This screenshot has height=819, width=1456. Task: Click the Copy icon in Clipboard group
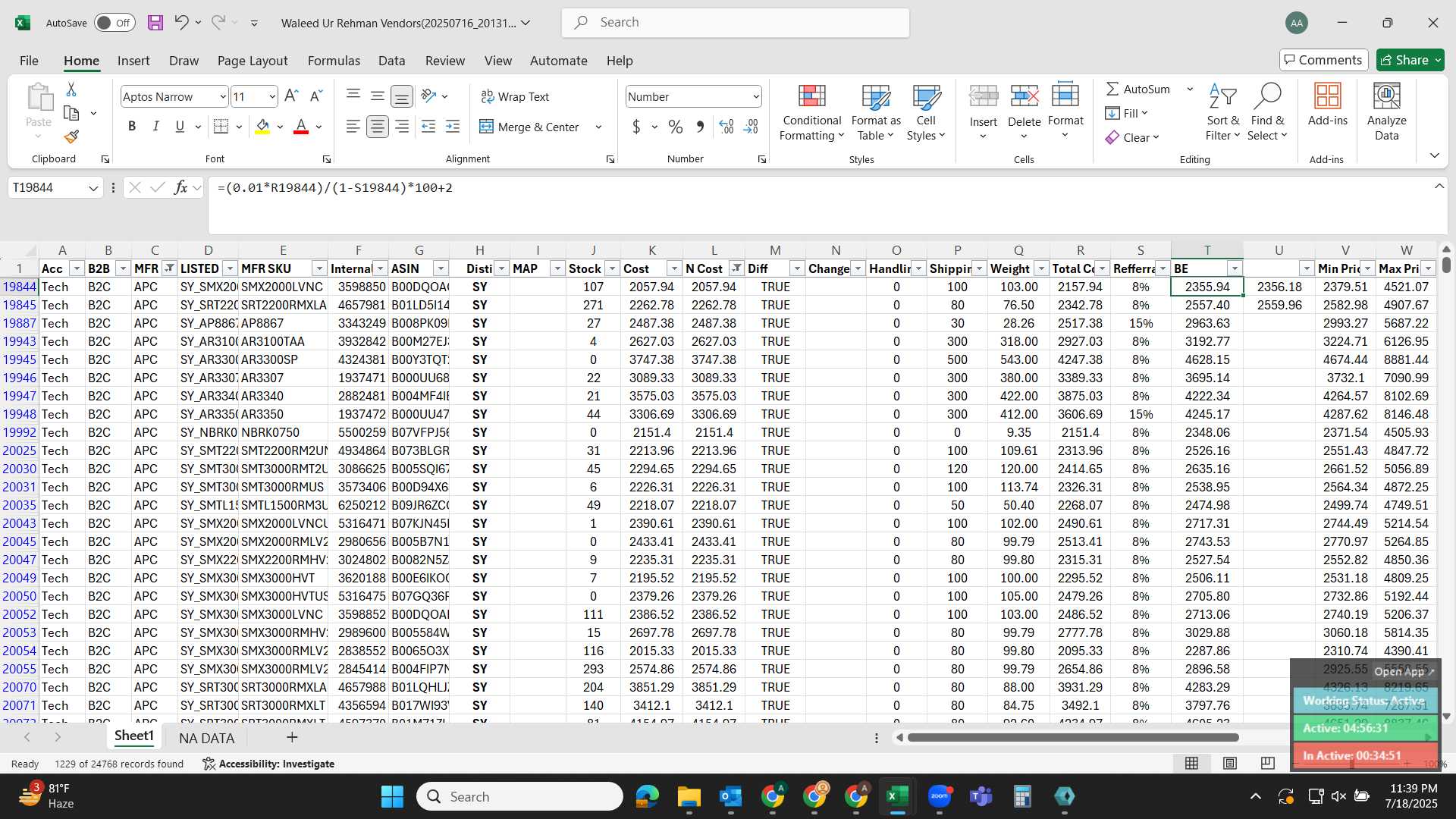71,113
